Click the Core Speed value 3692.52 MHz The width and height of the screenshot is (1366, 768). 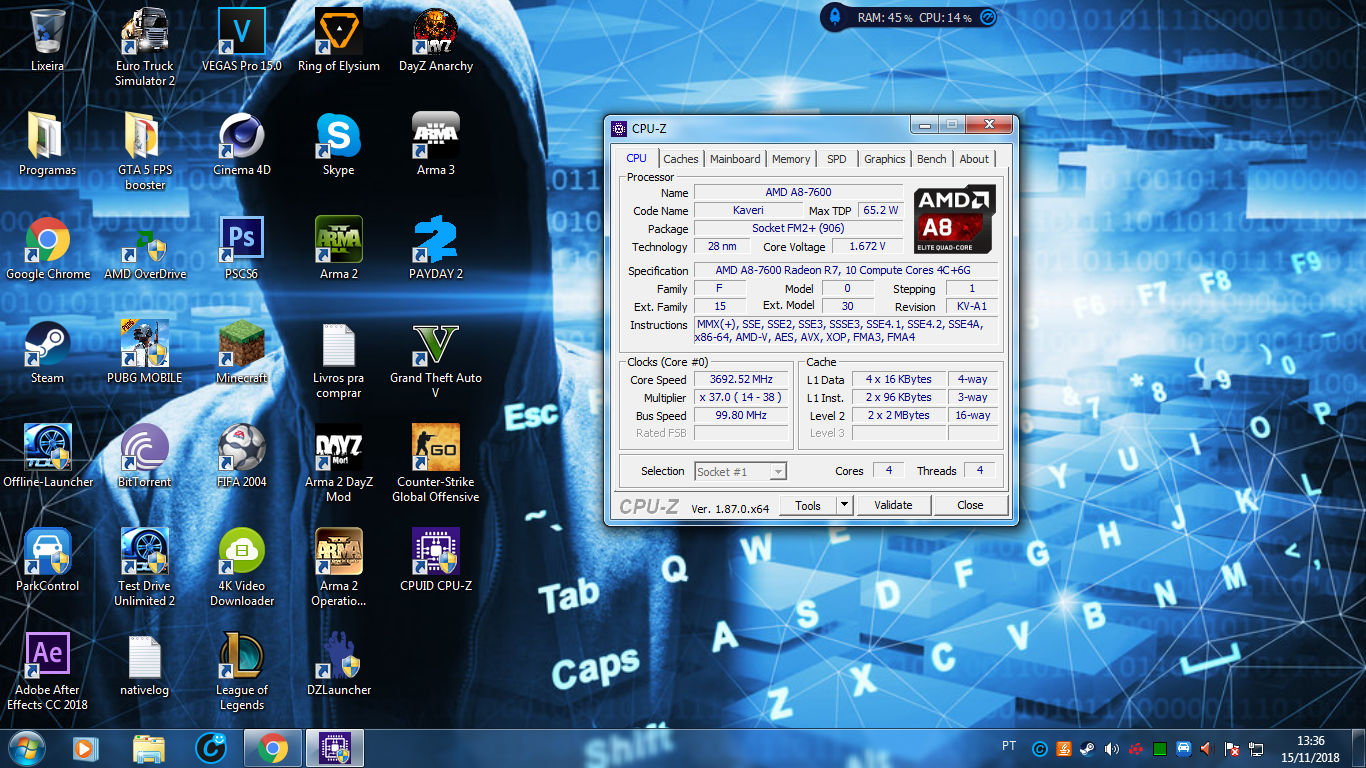pos(742,379)
